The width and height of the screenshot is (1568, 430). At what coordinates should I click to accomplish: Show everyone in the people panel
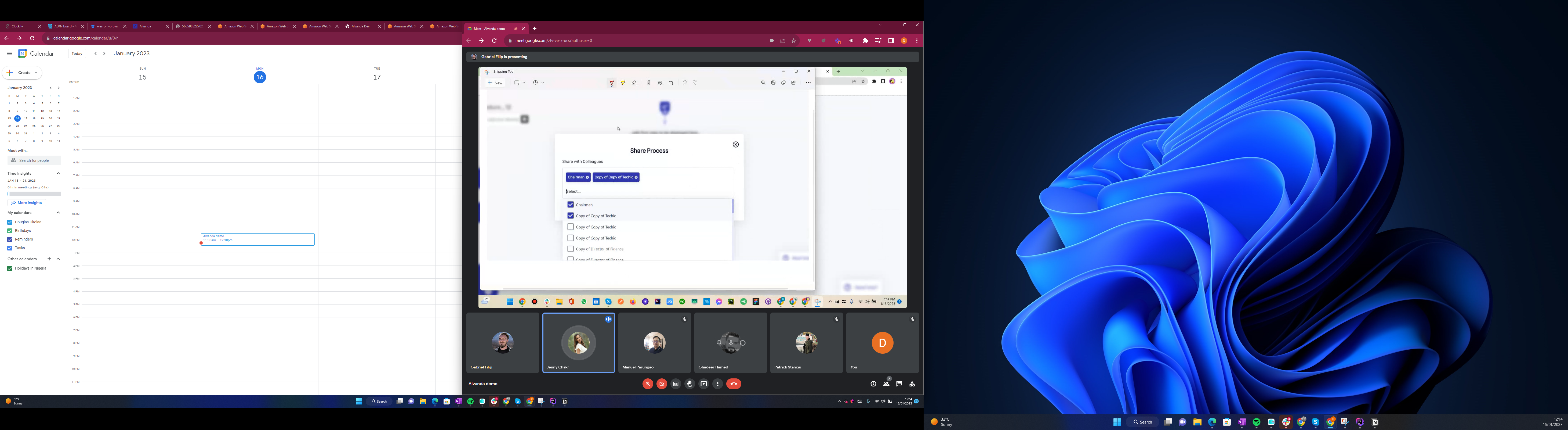point(886,384)
